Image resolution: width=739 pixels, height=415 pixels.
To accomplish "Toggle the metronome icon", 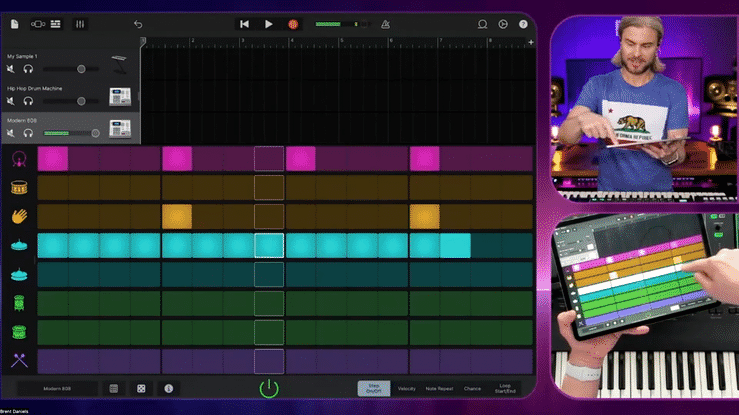I will tap(385, 24).
